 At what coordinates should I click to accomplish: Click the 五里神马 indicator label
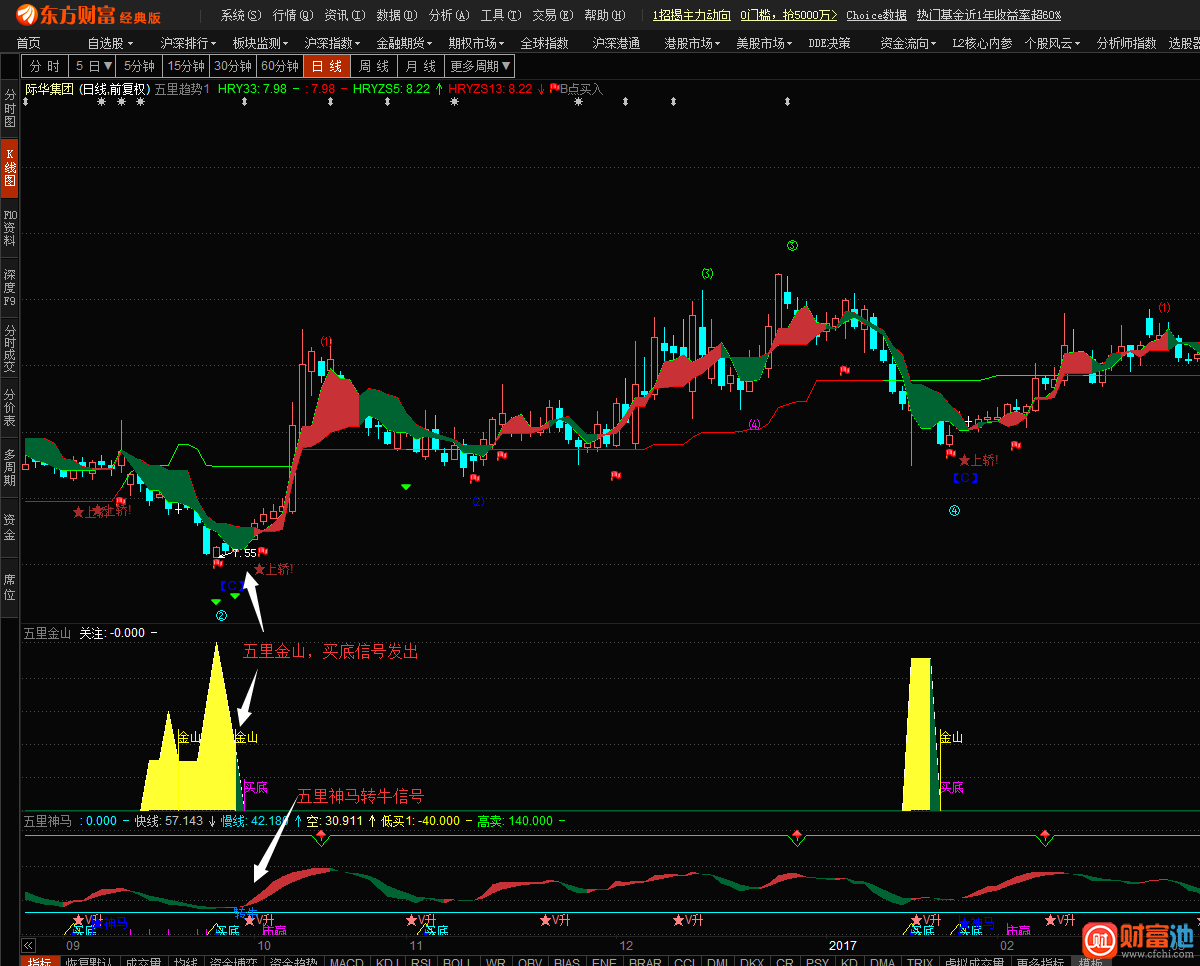47,821
